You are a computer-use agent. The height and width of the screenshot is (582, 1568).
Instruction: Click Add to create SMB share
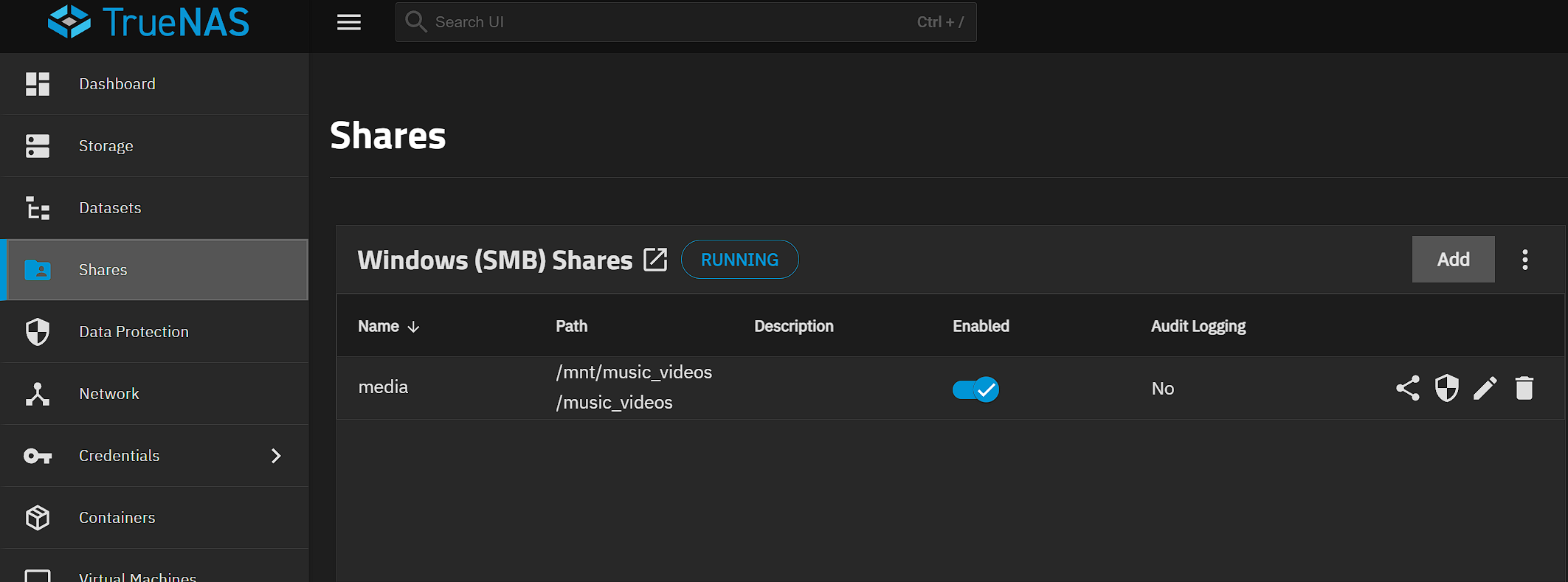point(1453,260)
